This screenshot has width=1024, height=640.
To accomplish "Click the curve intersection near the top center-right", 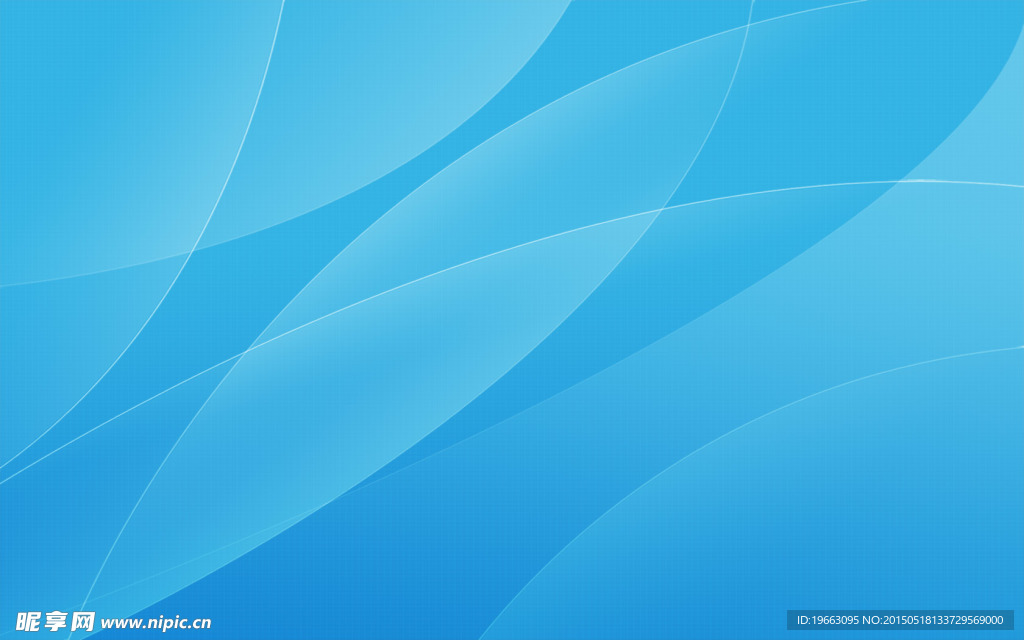I will [x=749, y=25].
